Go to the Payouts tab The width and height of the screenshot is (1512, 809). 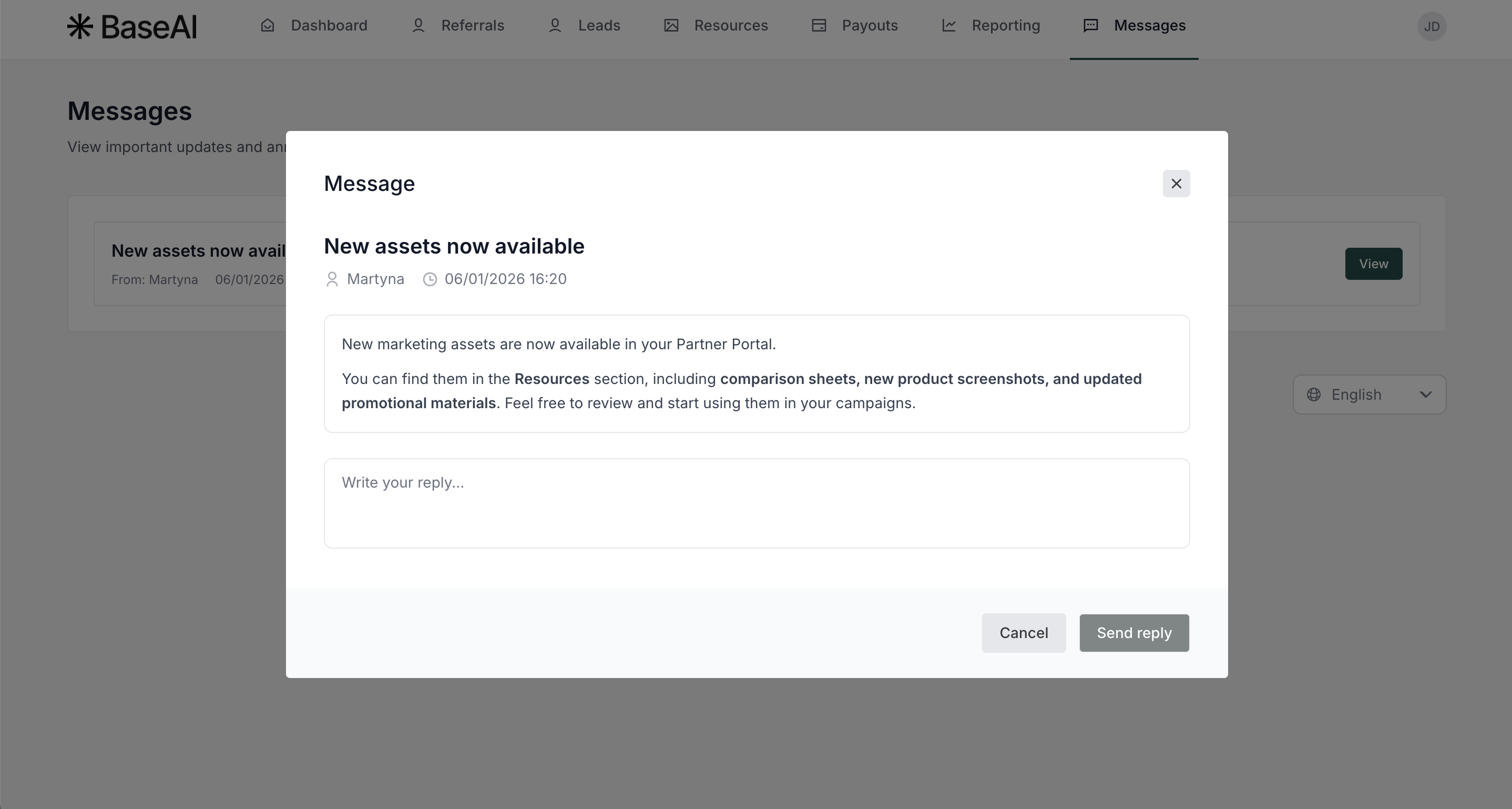point(869,26)
